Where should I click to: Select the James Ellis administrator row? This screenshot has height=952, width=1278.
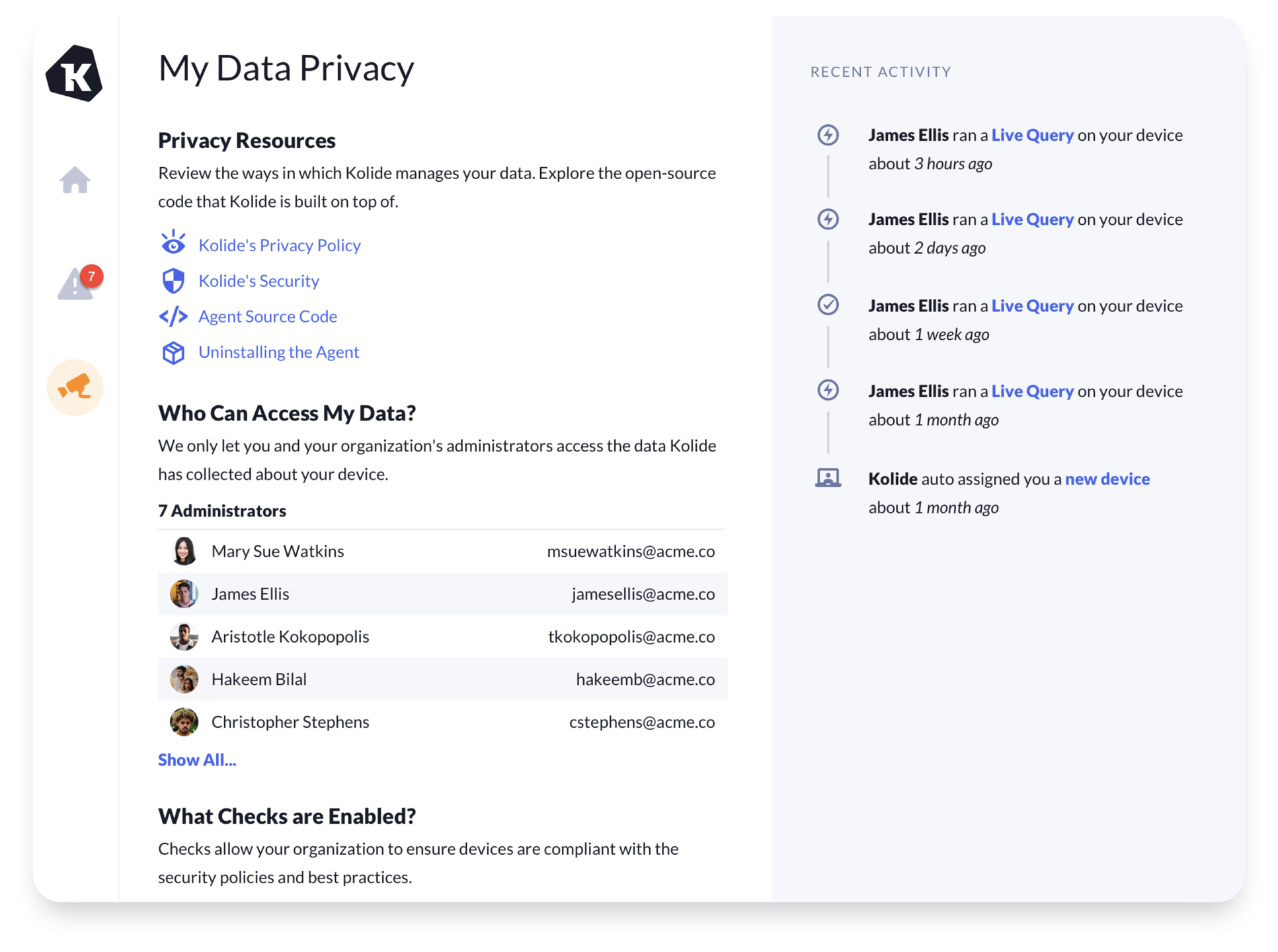click(442, 594)
